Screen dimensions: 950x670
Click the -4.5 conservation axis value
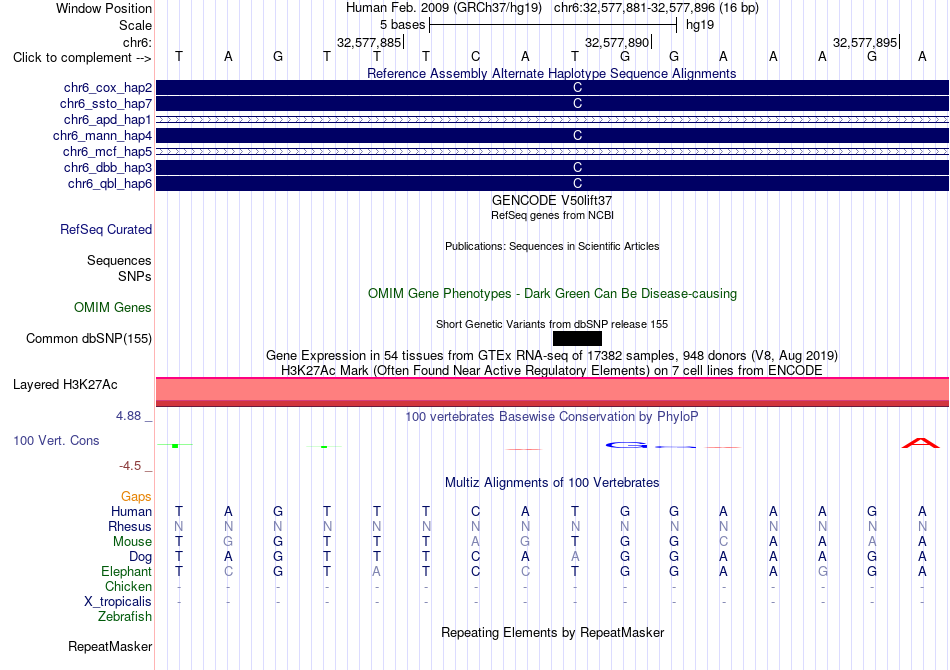[x=130, y=466]
